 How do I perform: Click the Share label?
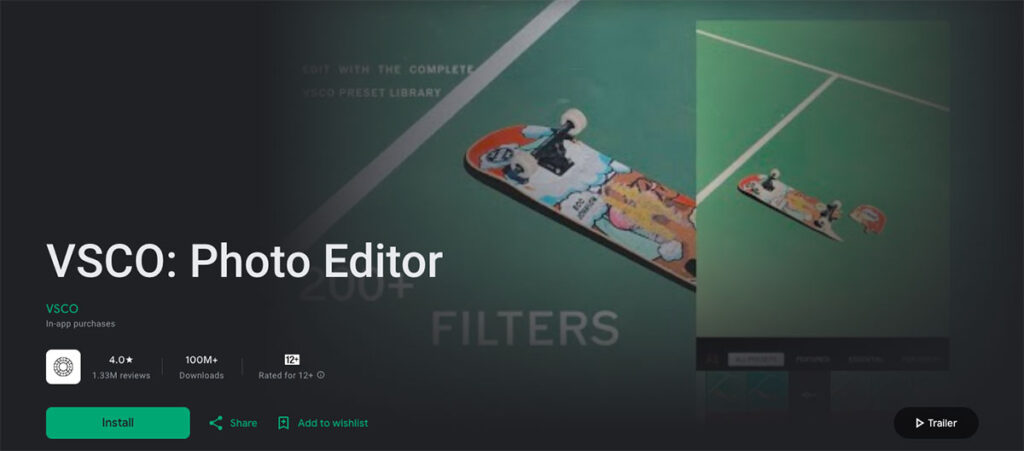(243, 423)
